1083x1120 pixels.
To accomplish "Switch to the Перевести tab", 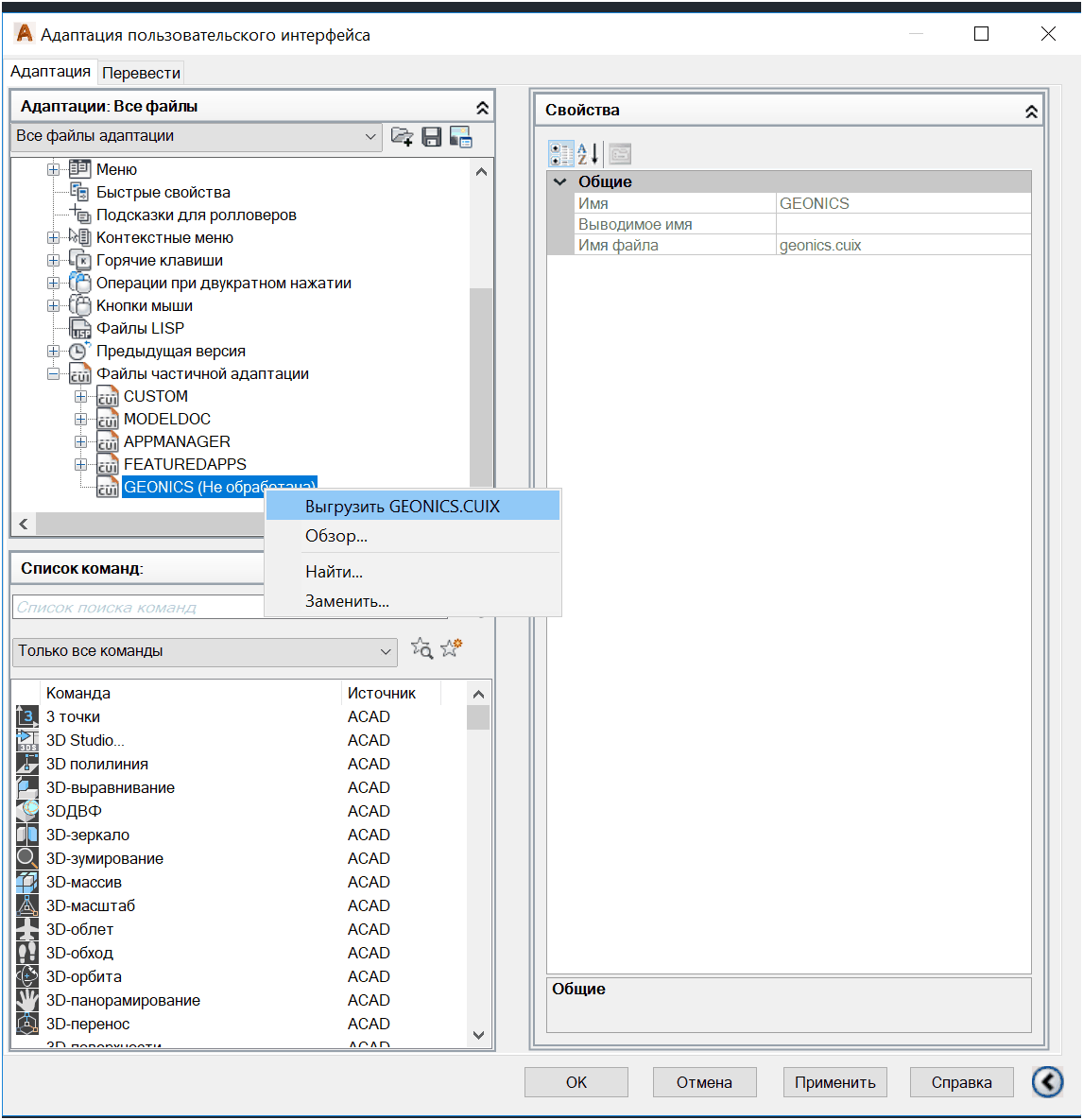I will point(141,73).
